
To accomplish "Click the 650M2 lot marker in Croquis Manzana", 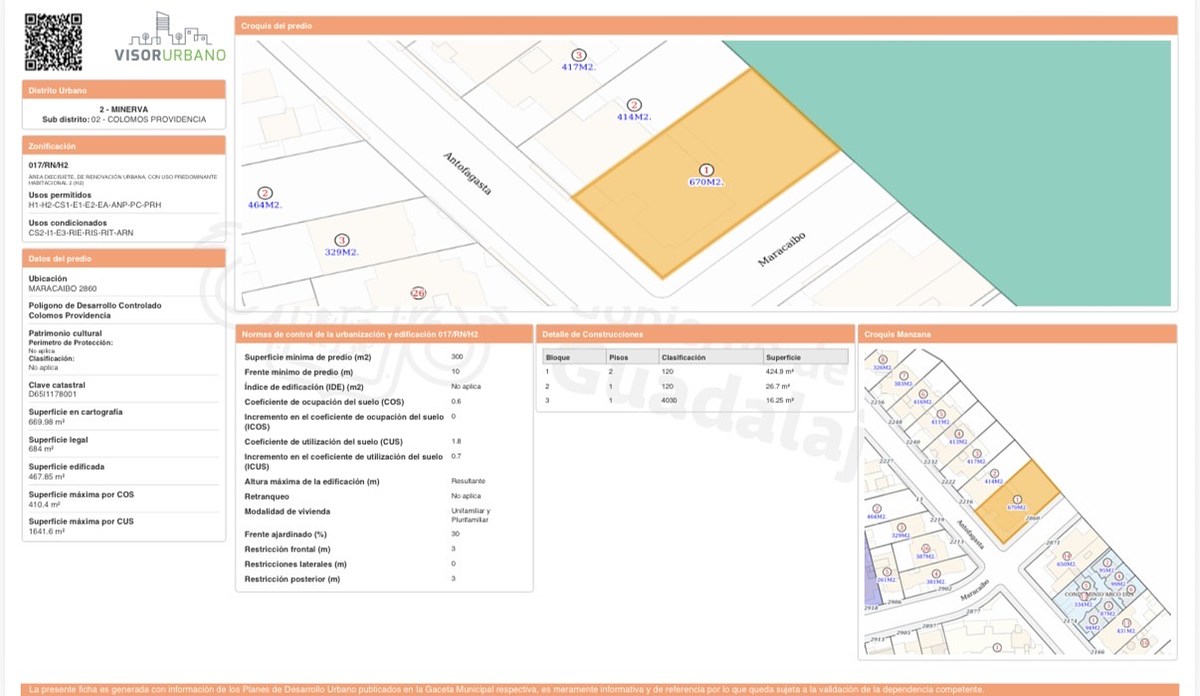I will click(x=1066, y=558).
